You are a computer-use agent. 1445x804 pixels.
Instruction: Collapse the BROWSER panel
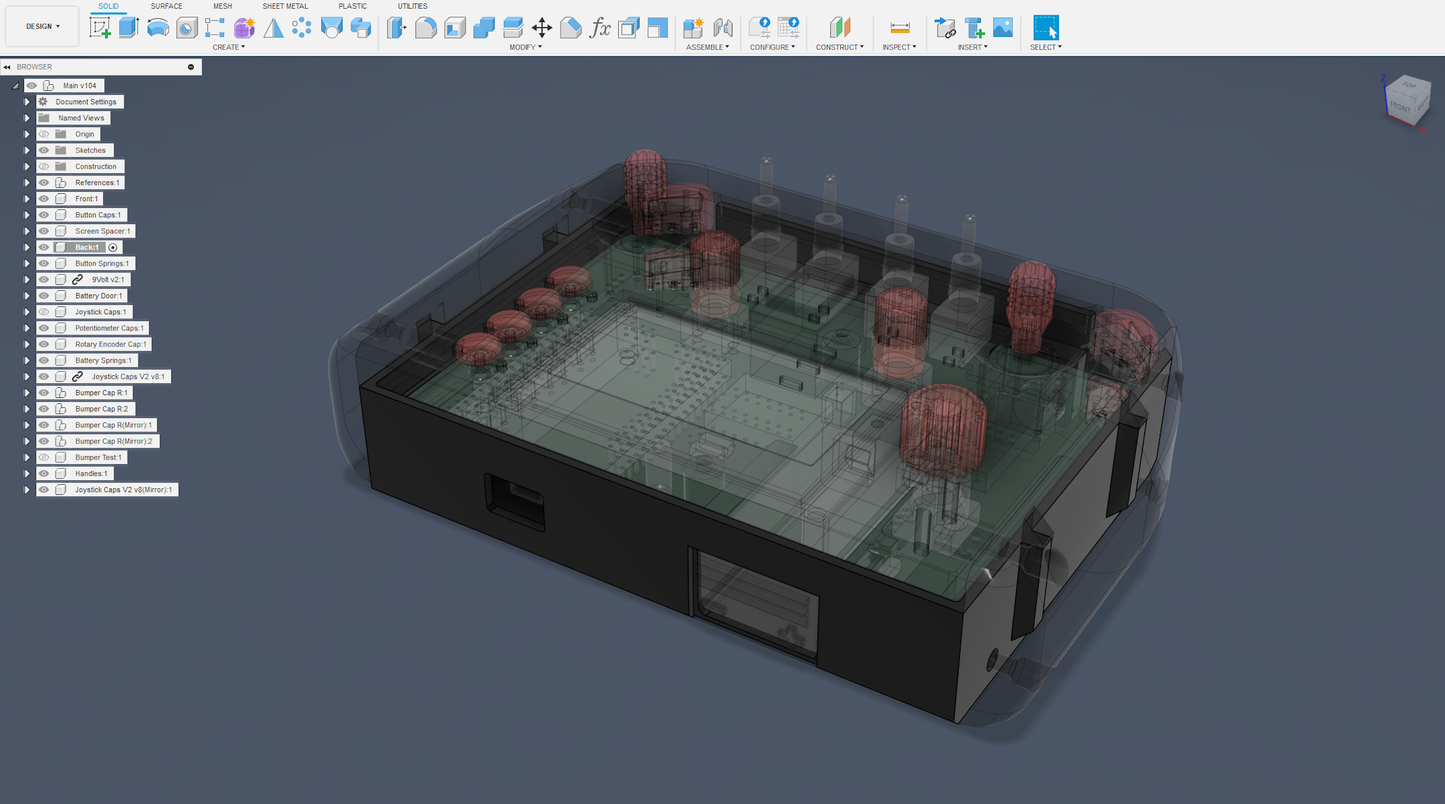[8, 66]
